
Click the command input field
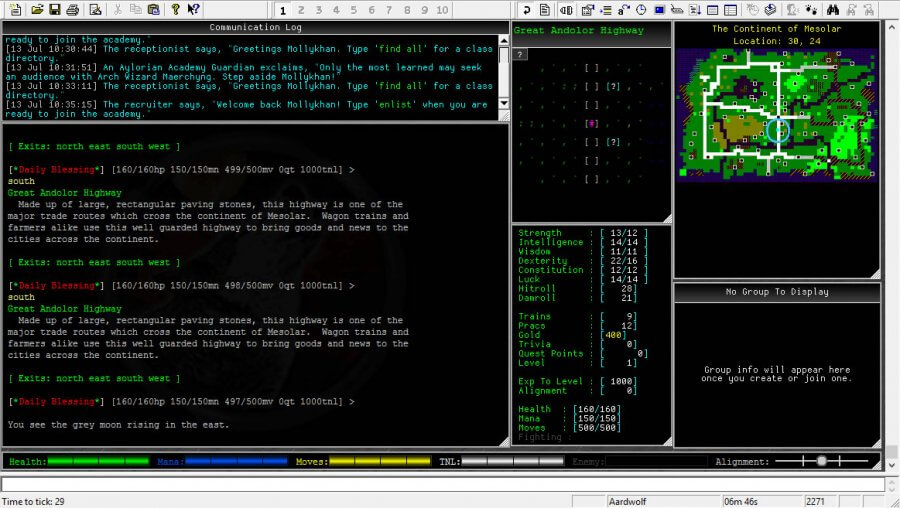440,484
